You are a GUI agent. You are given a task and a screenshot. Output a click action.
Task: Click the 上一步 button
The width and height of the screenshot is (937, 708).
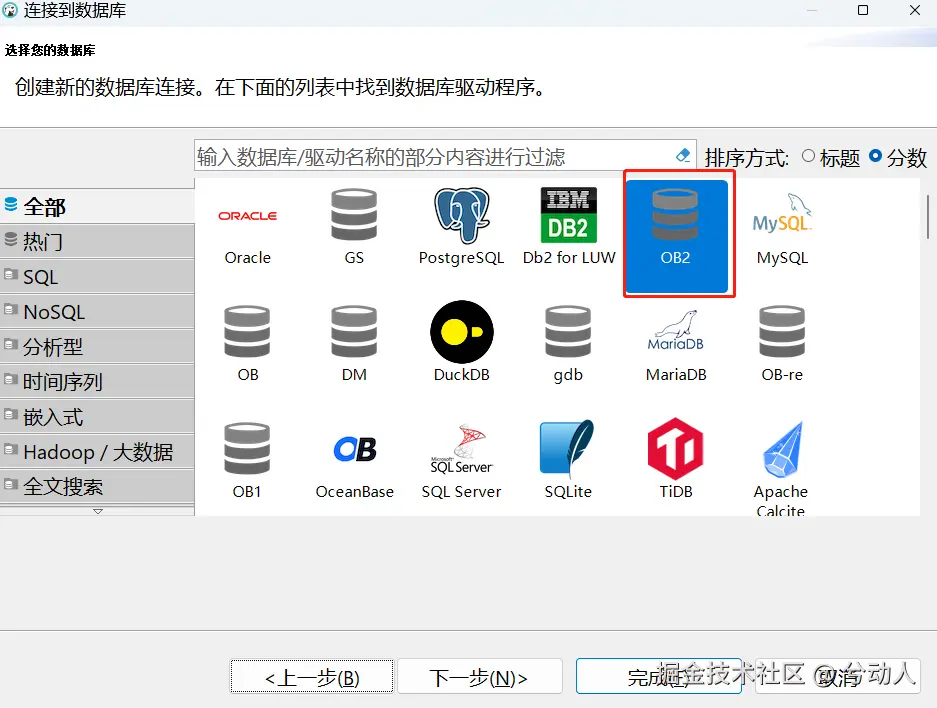(x=311, y=676)
